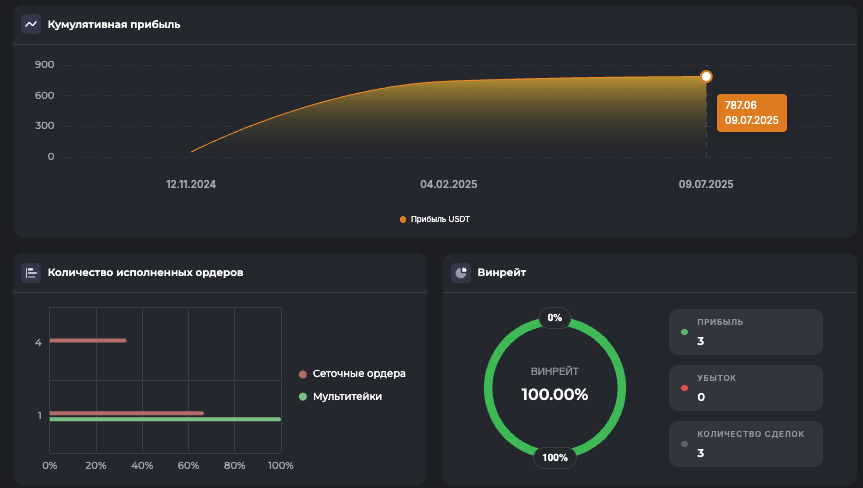Click the 100% label on winrate donut
Viewport: 863px width, 488px height.
coord(555,458)
